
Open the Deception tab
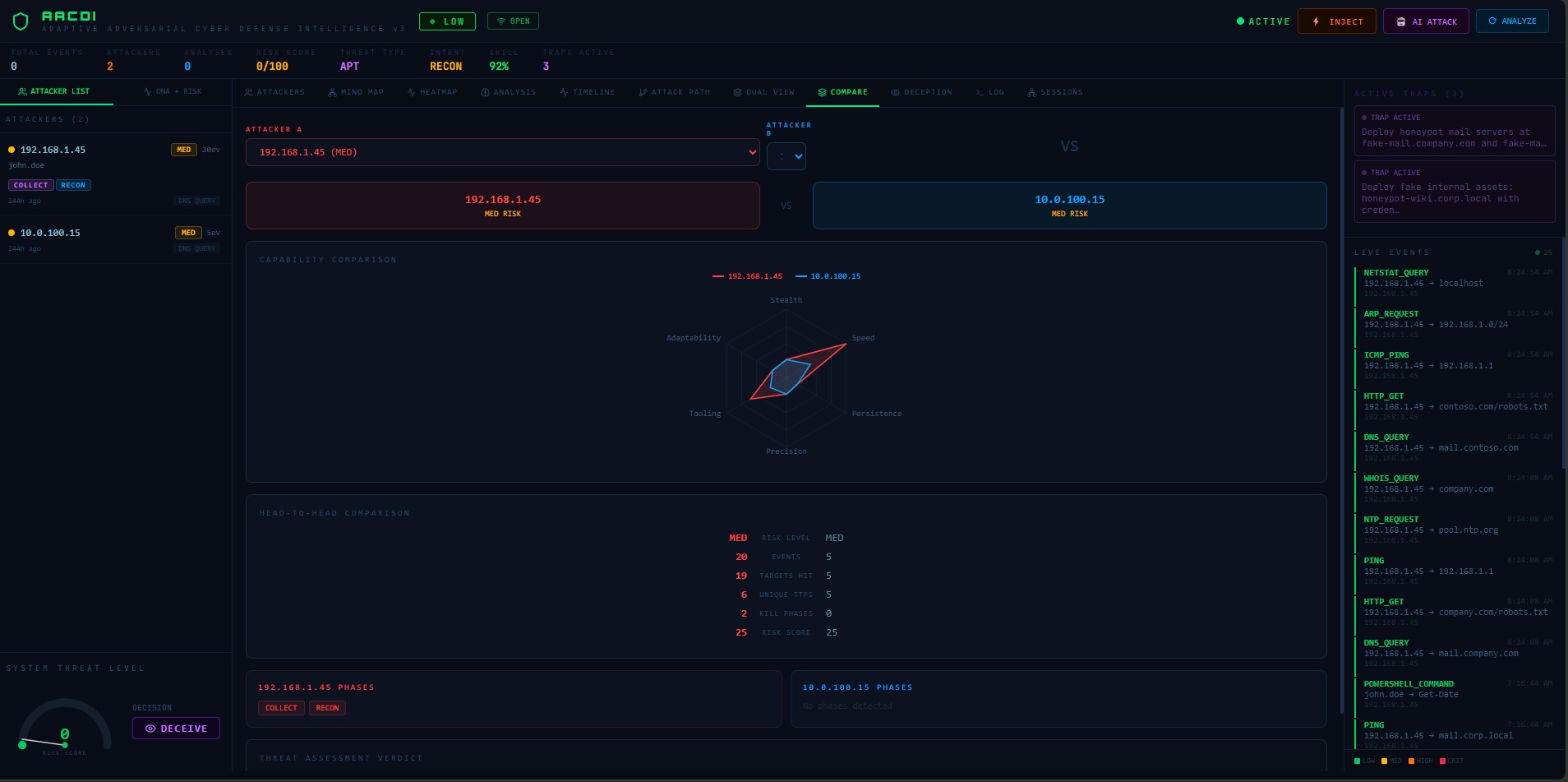921,92
